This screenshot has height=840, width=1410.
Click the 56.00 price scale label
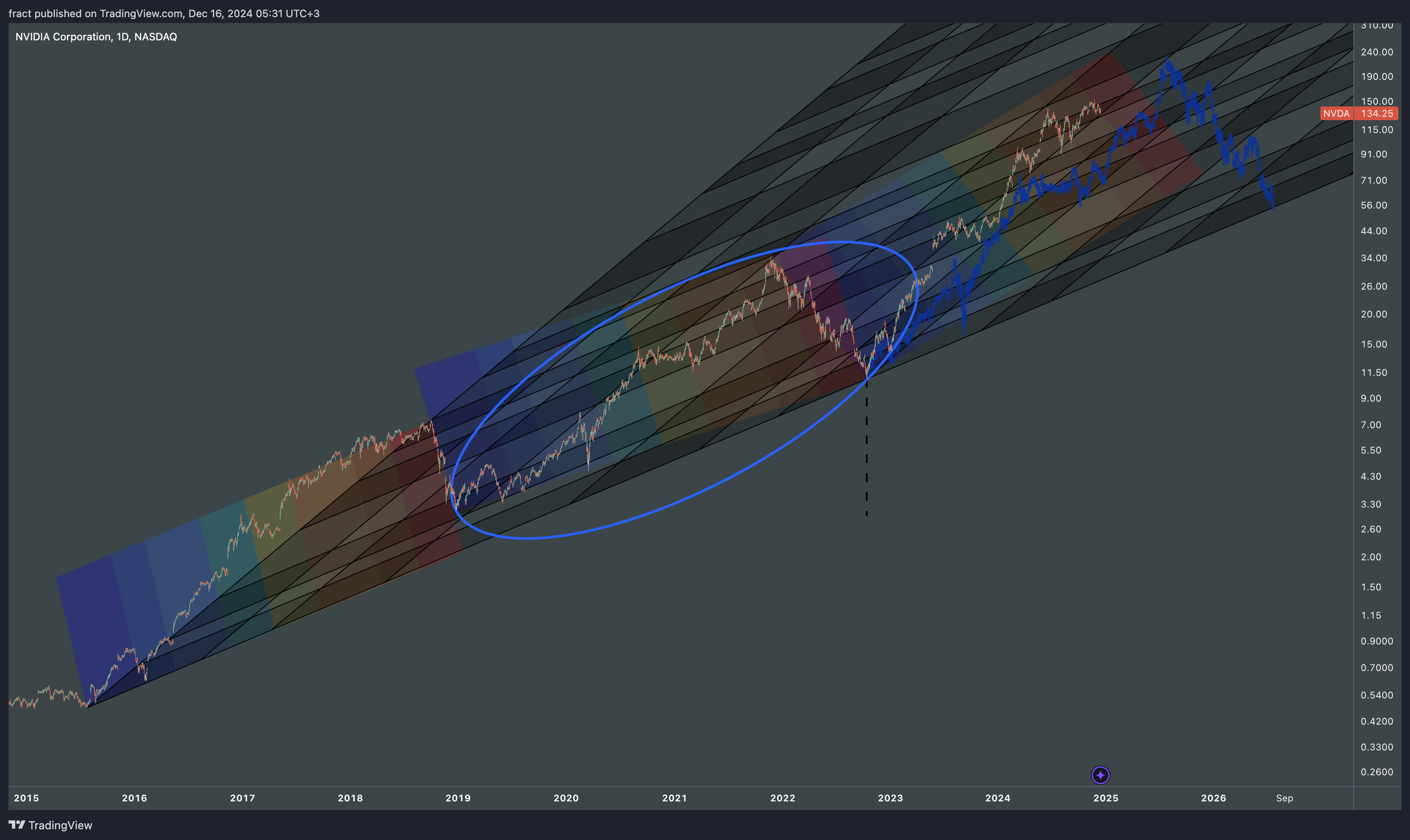coord(1374,205)
